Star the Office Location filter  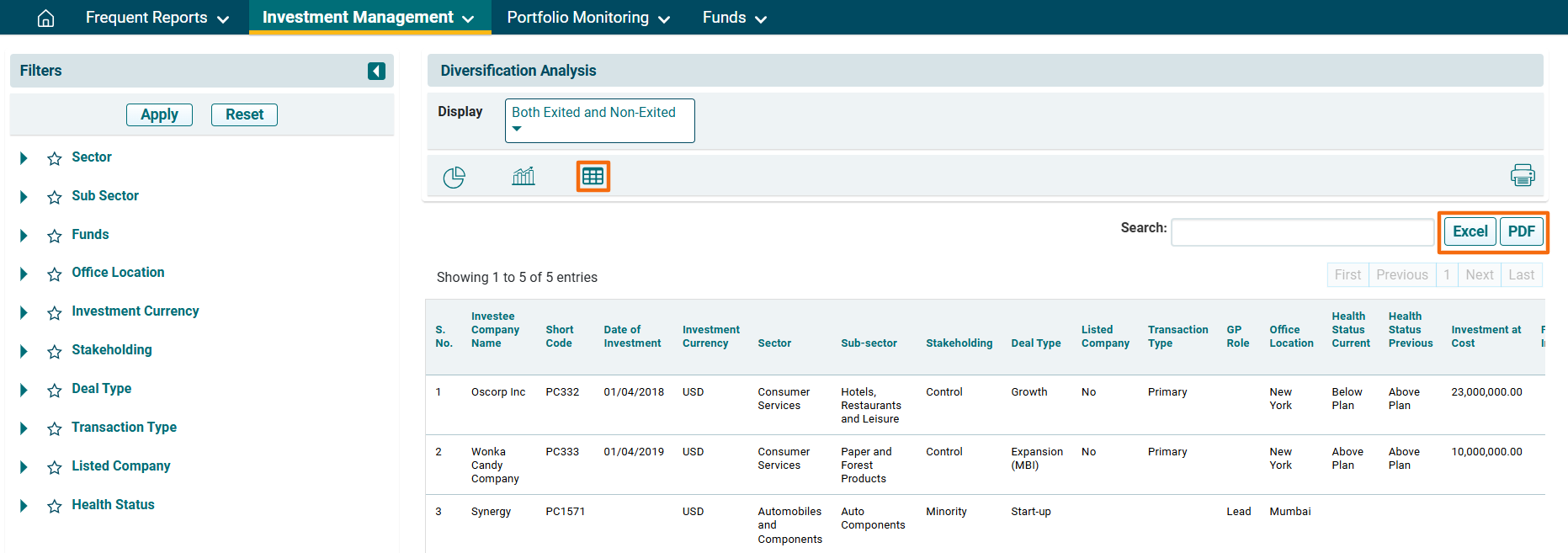pyautogui.click(x=55, y=274)
